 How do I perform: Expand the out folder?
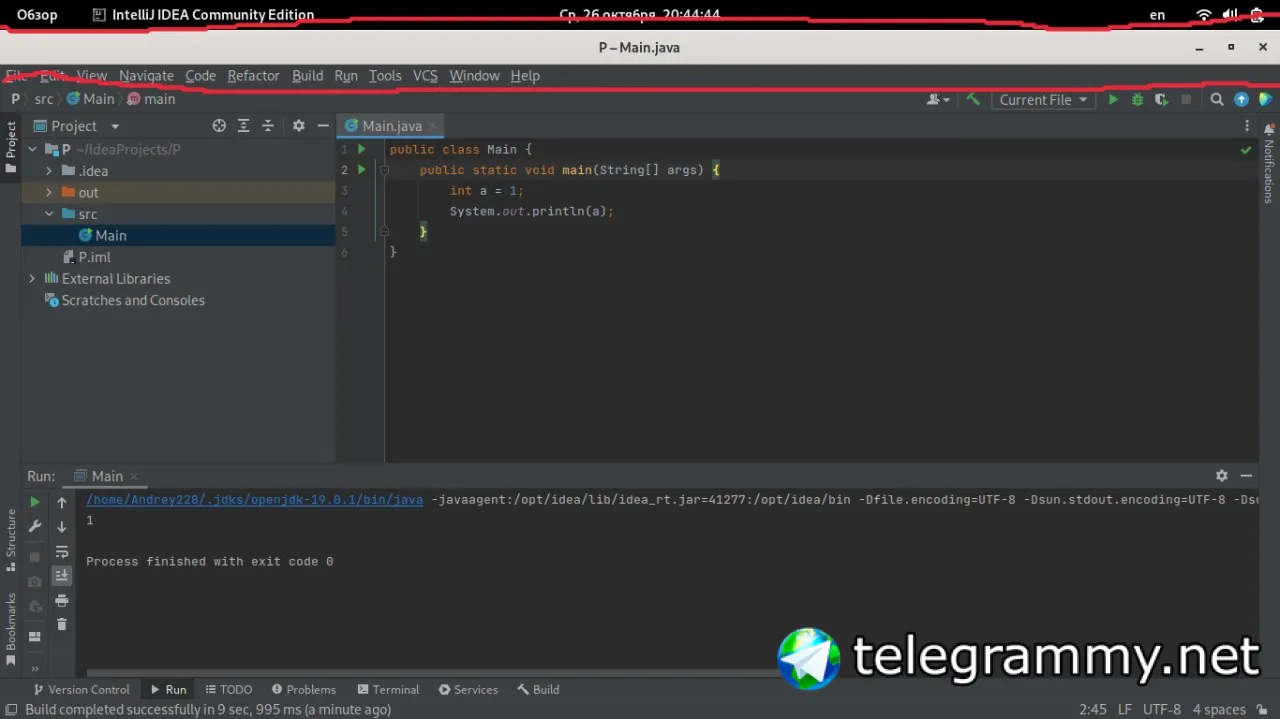(x=48, y=193)
